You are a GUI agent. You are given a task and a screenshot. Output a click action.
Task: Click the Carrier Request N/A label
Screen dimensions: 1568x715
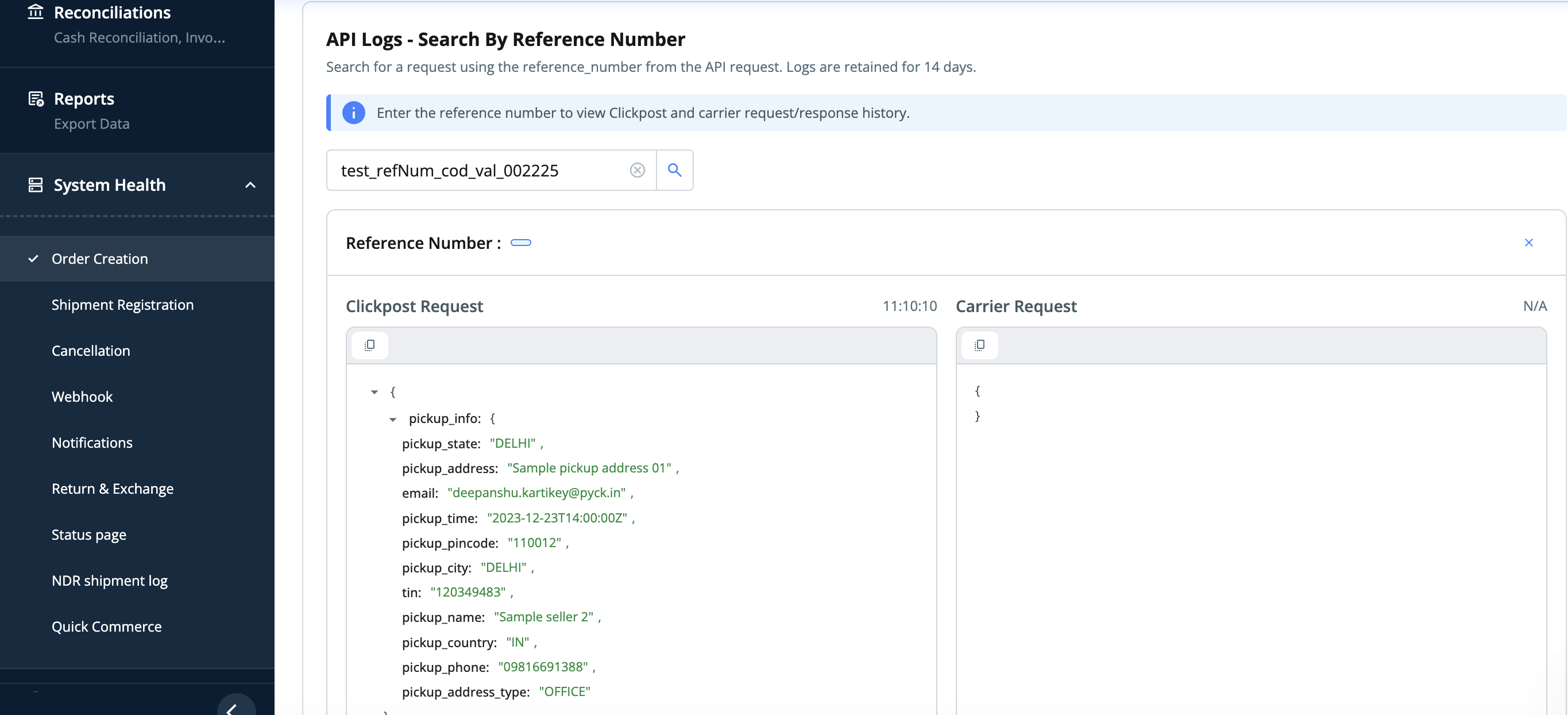click(1535, 306)
